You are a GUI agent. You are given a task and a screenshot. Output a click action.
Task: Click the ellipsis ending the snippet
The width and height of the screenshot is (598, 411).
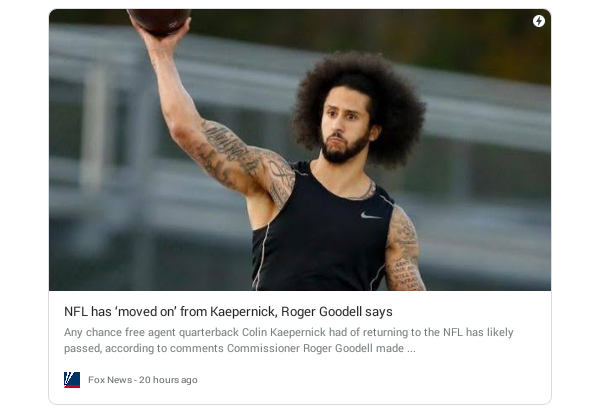(411, 348)
